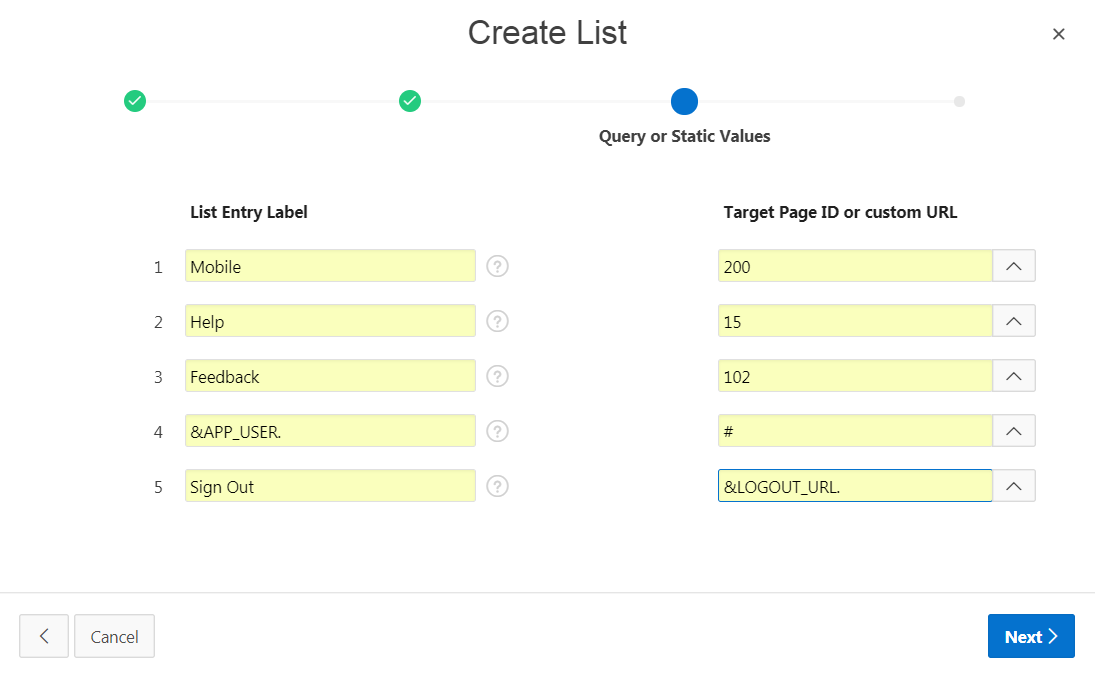Click the final upcoming wizard step dot
This screenshot has height=677, width=1095.
[959, 101]
